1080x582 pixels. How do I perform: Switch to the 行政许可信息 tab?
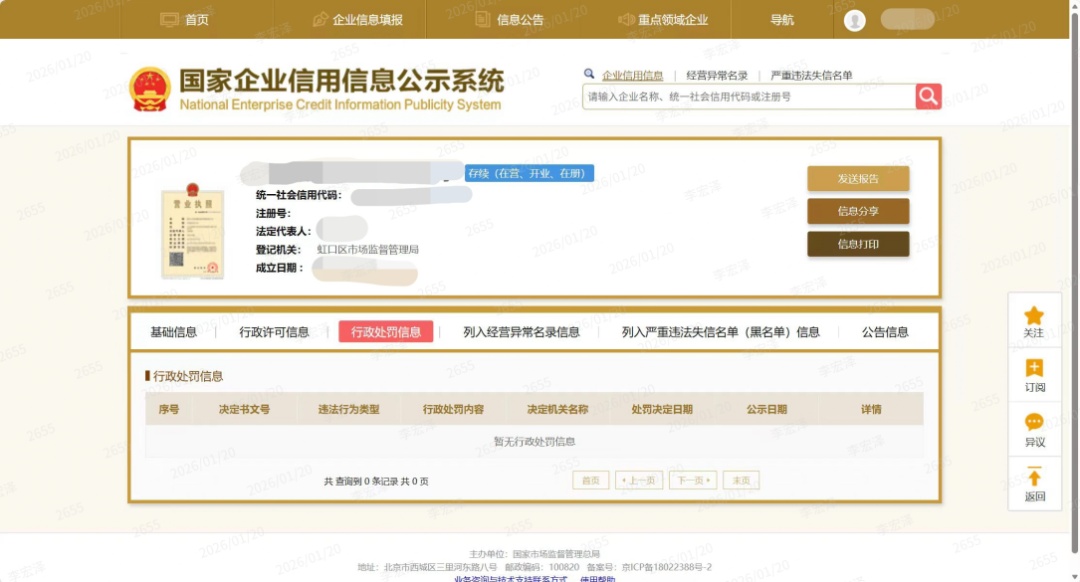(274, 332)
